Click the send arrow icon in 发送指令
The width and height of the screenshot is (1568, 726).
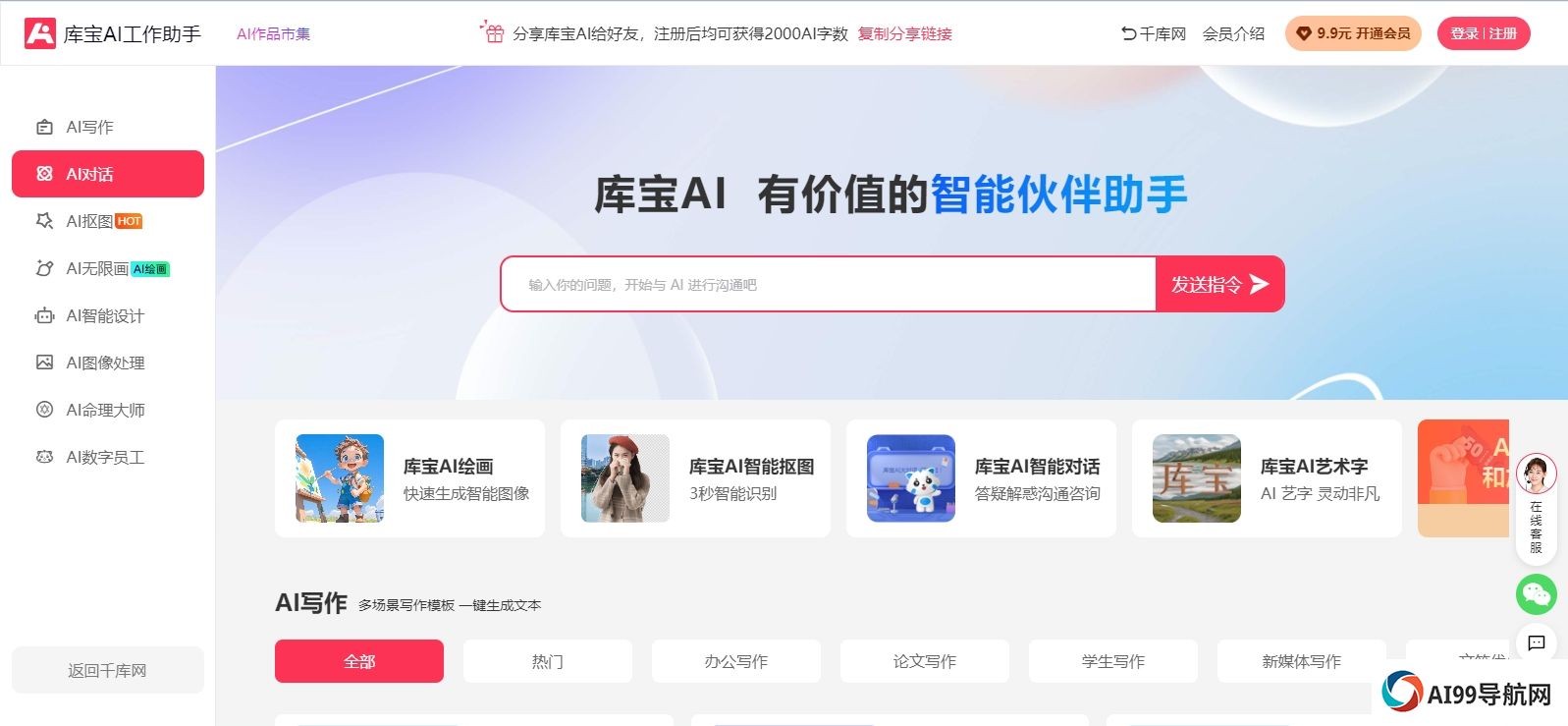[x=1260, y=284]
